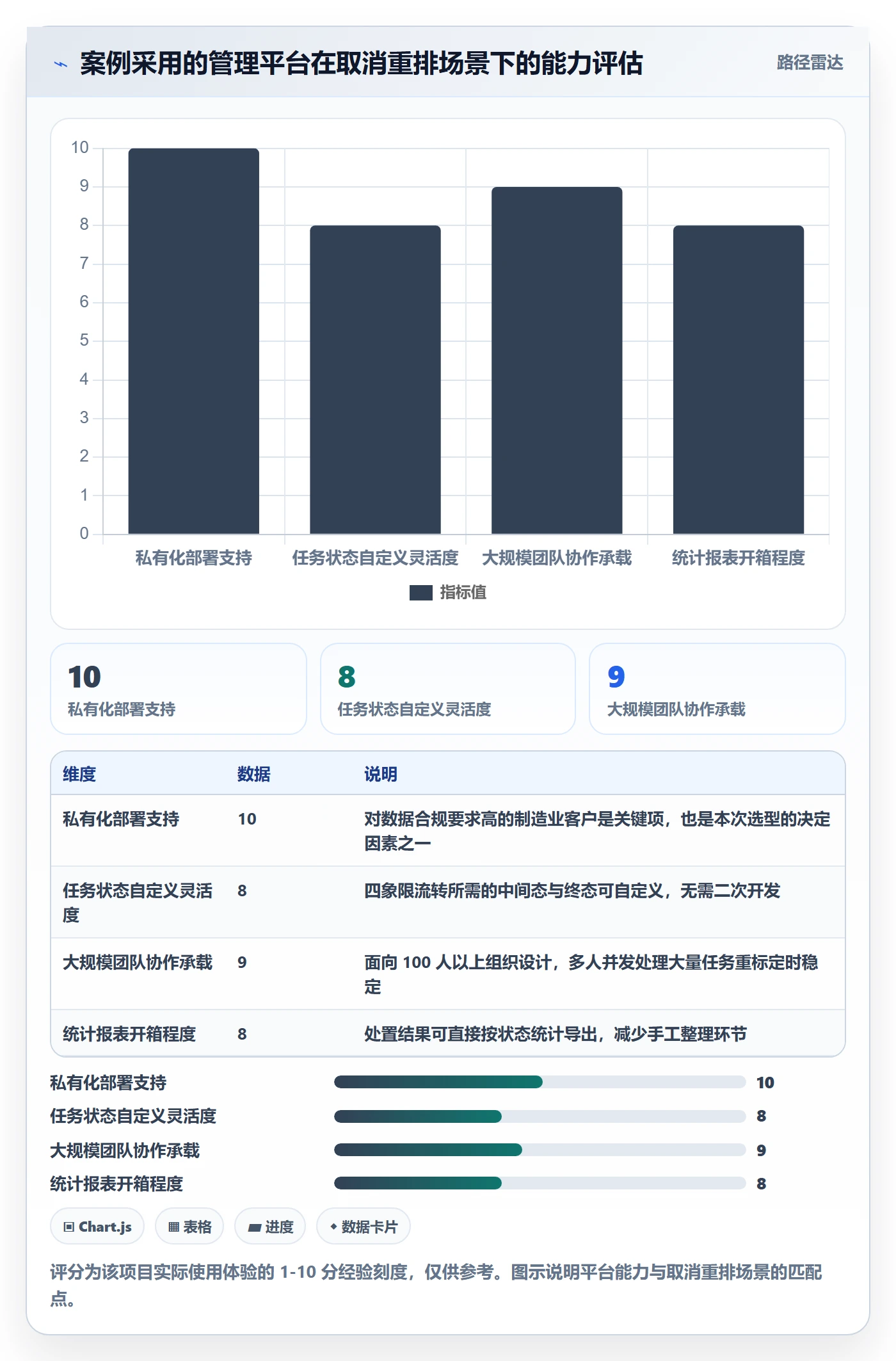This screenshot has width=896, height=1361.
Task: Click the 维度 table column header
Action: click(x=79, y=774)
